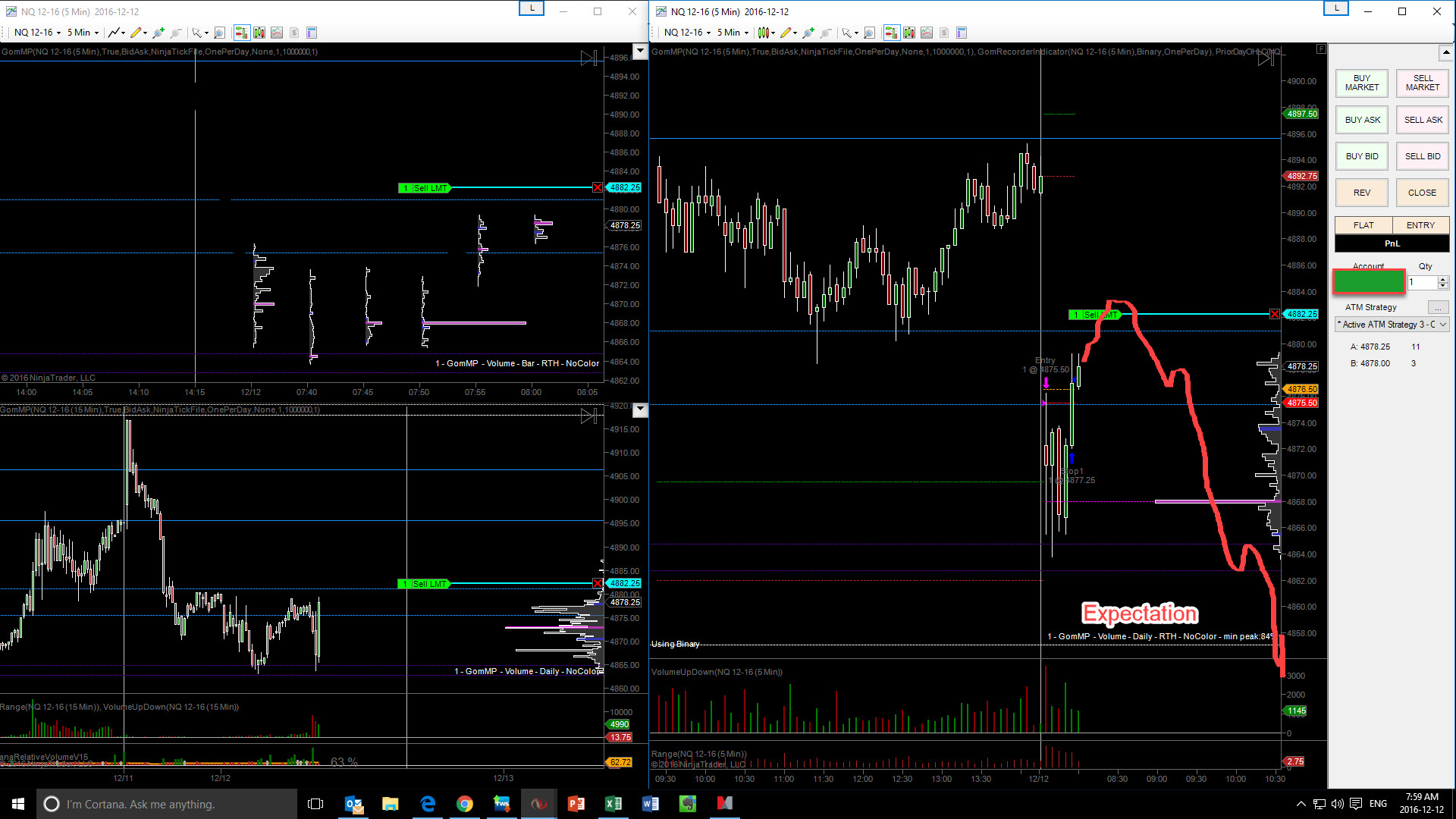
Task: Click the BUY MARKET button
Action: (x=1362, y=83)
